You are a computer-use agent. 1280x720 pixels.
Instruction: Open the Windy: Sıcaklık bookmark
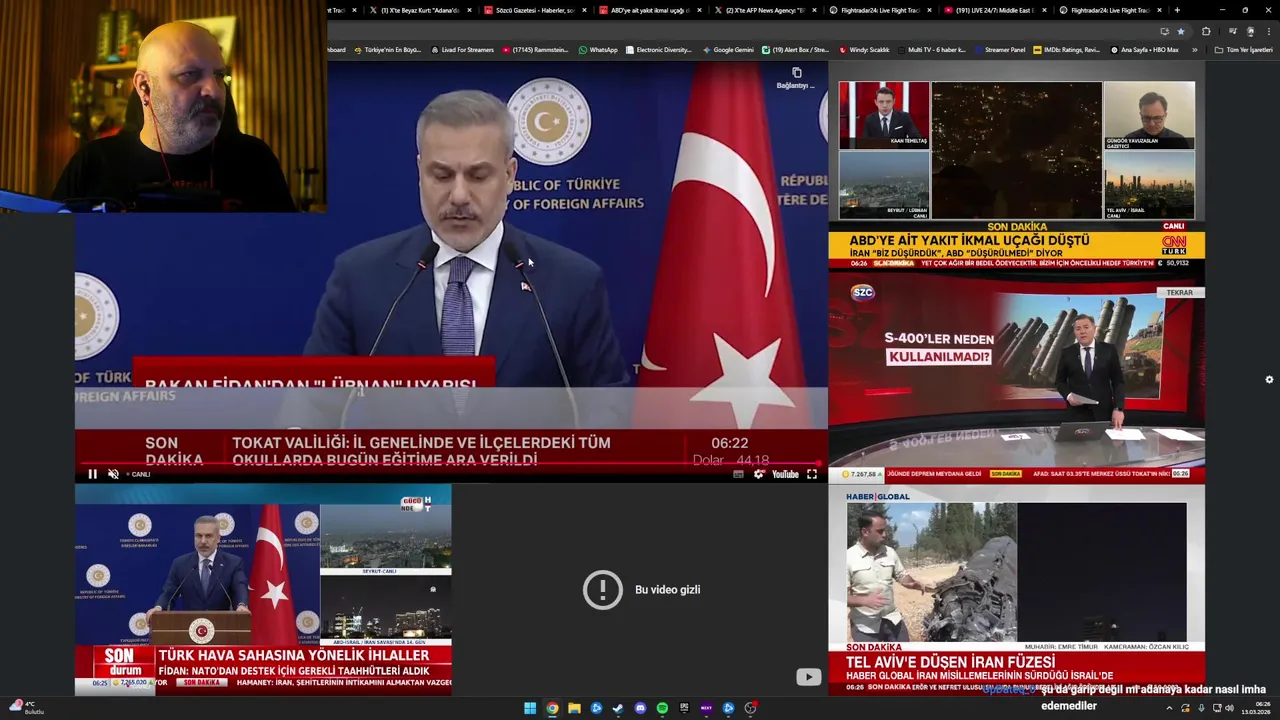[864, 49]
